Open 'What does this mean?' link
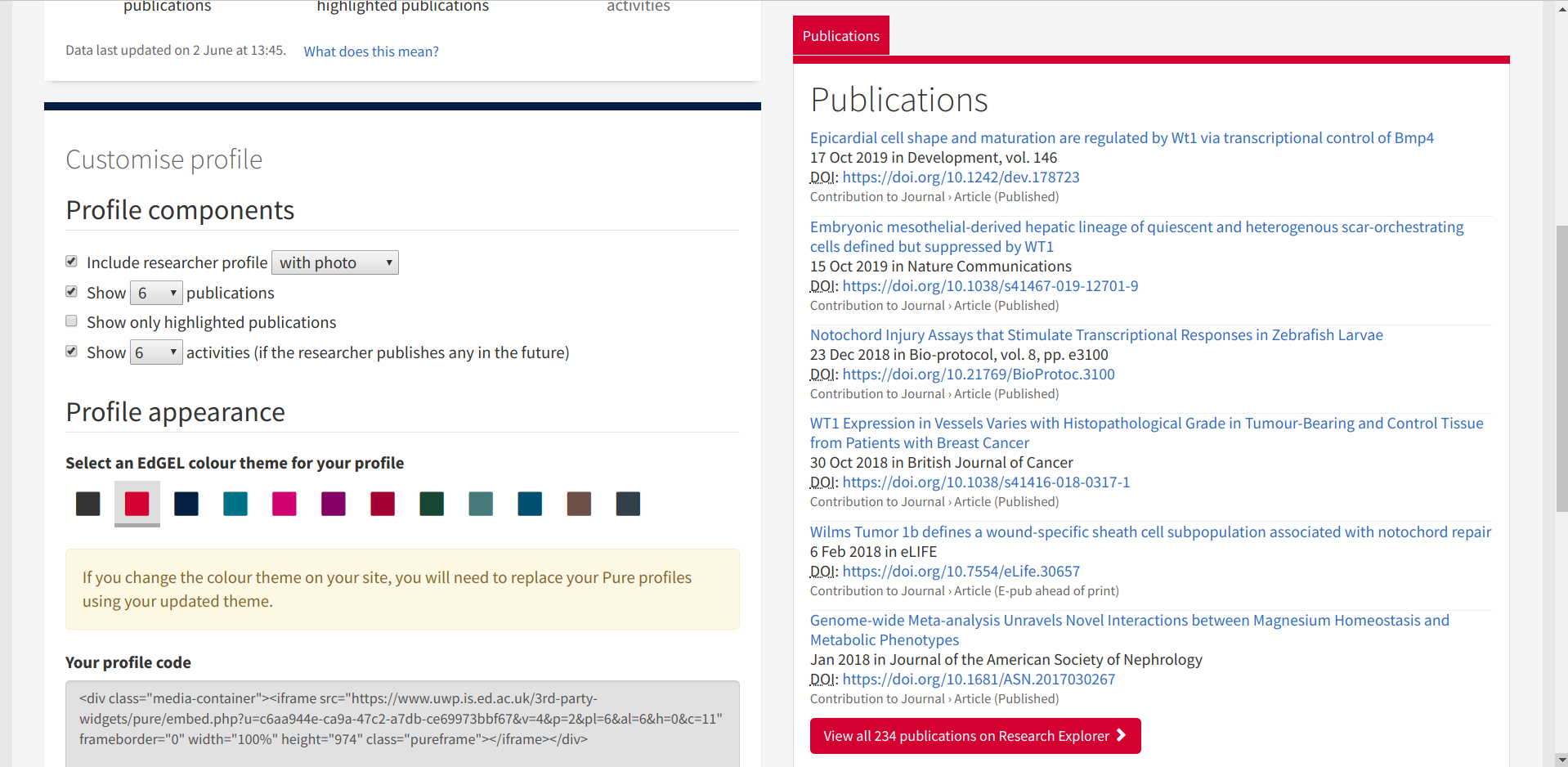Image resolution: width=1568 pixels, height=767 pixels. click(371, 52)
